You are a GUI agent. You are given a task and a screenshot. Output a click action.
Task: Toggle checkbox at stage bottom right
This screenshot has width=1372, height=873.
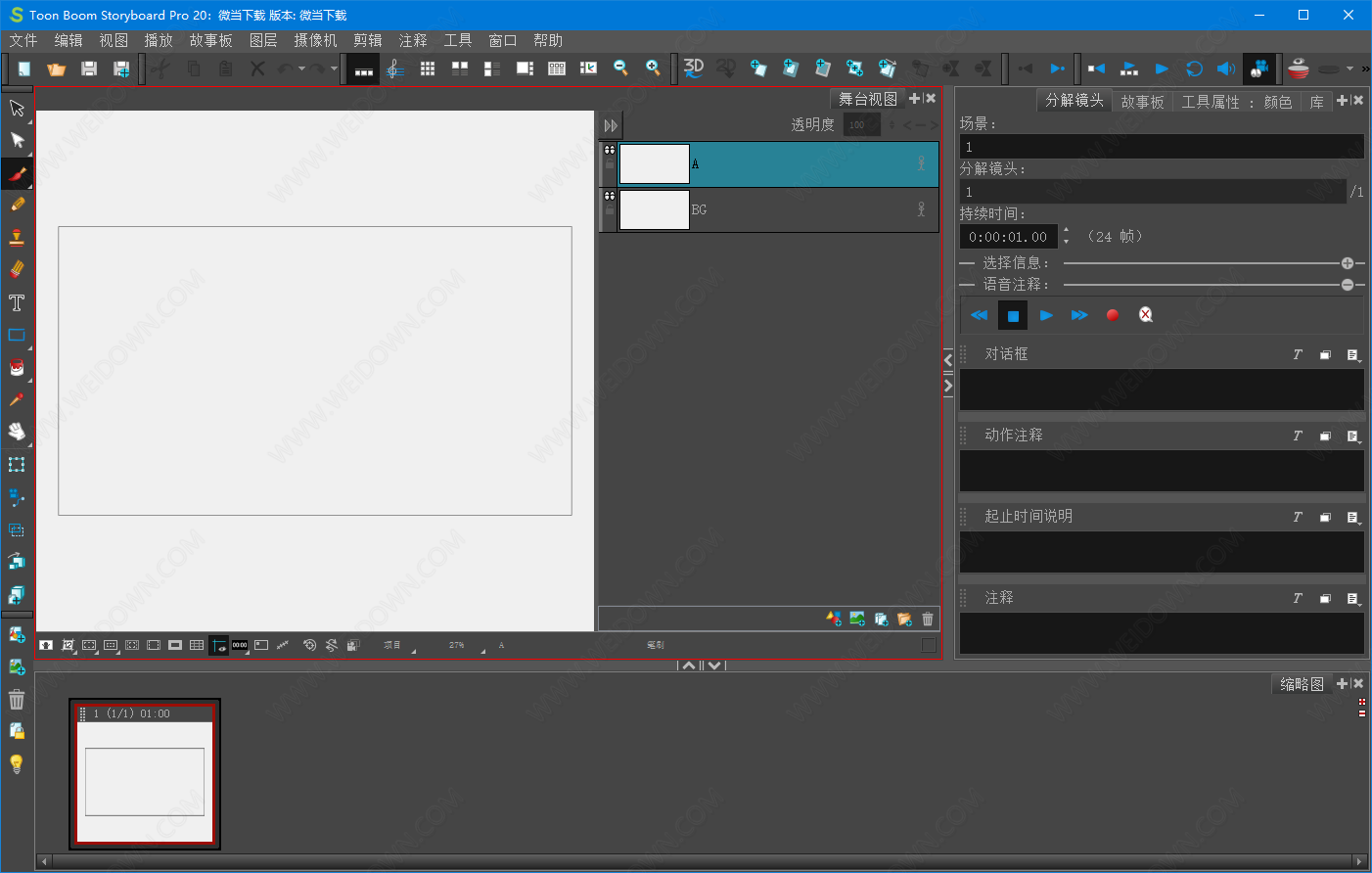[x=929, y=645]
